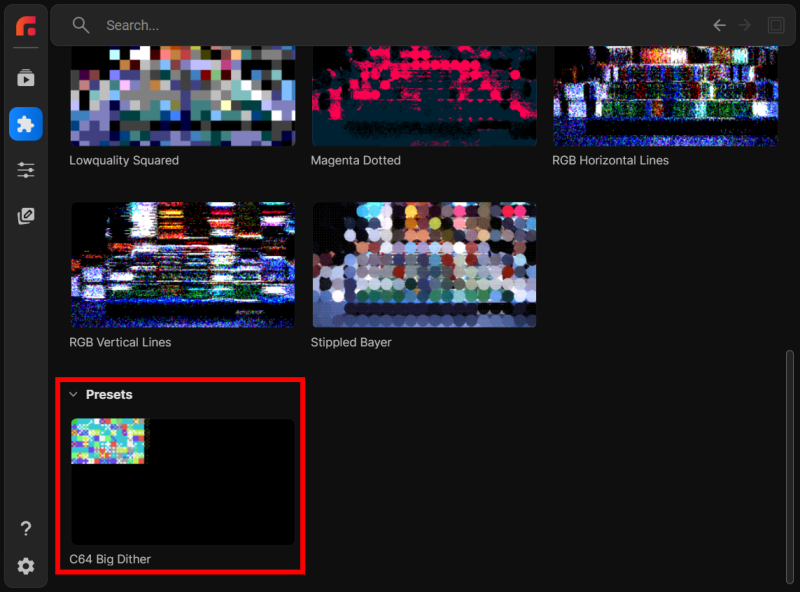The height and width of the screenshot is (592, 800).
Task: Go forward with the right arrow
Action: click(744, 25)
